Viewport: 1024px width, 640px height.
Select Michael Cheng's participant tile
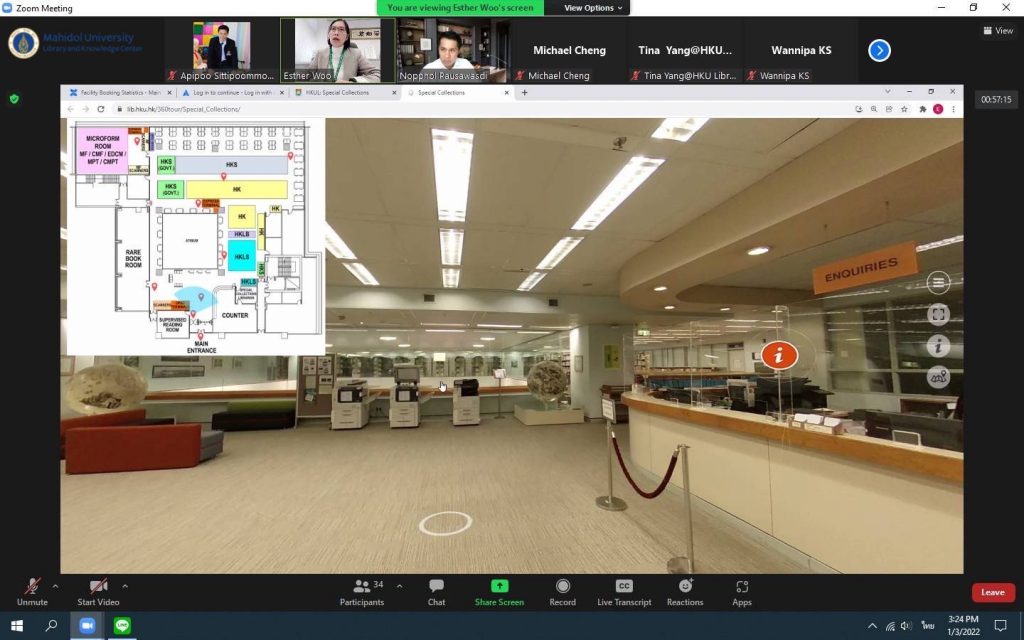coord(569,51)
